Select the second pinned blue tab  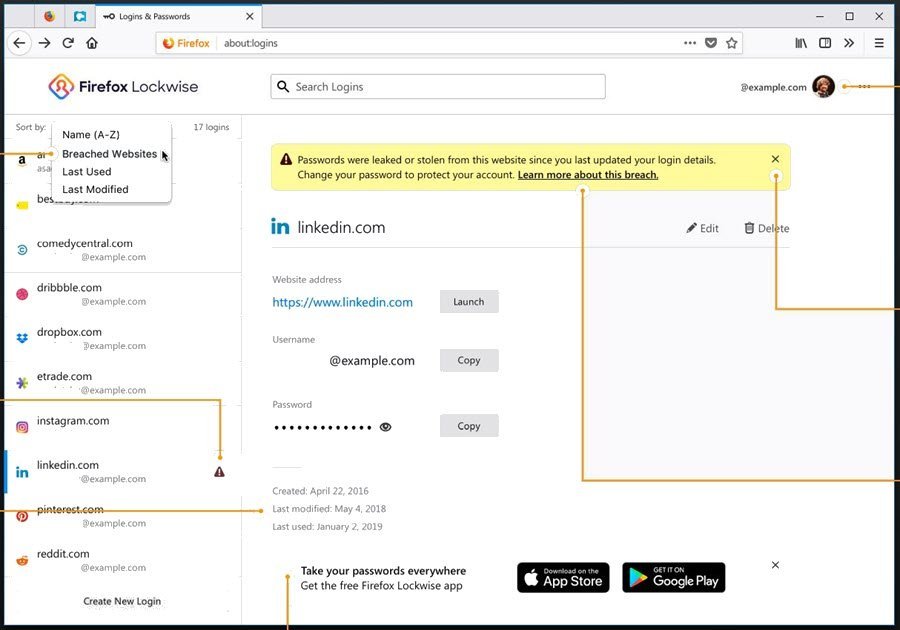(80, 16)
